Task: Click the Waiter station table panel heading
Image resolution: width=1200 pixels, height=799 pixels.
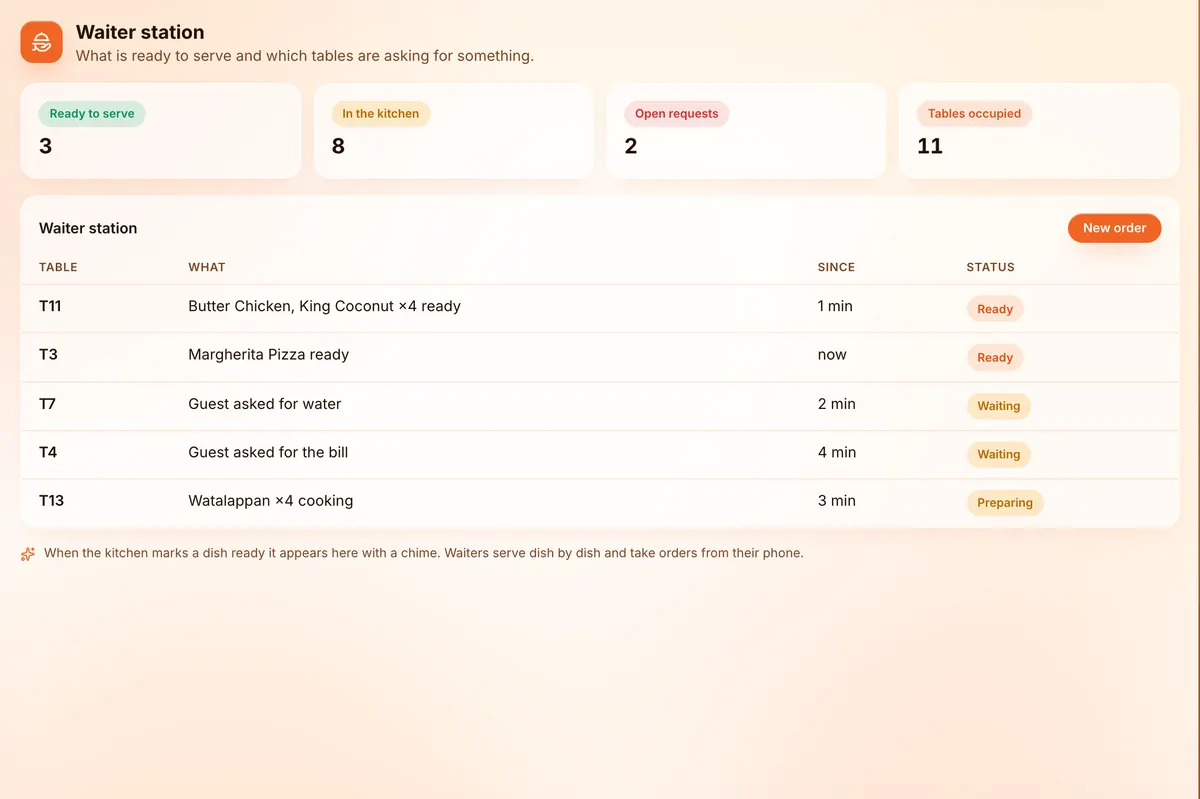Action: tap(88, 228)
